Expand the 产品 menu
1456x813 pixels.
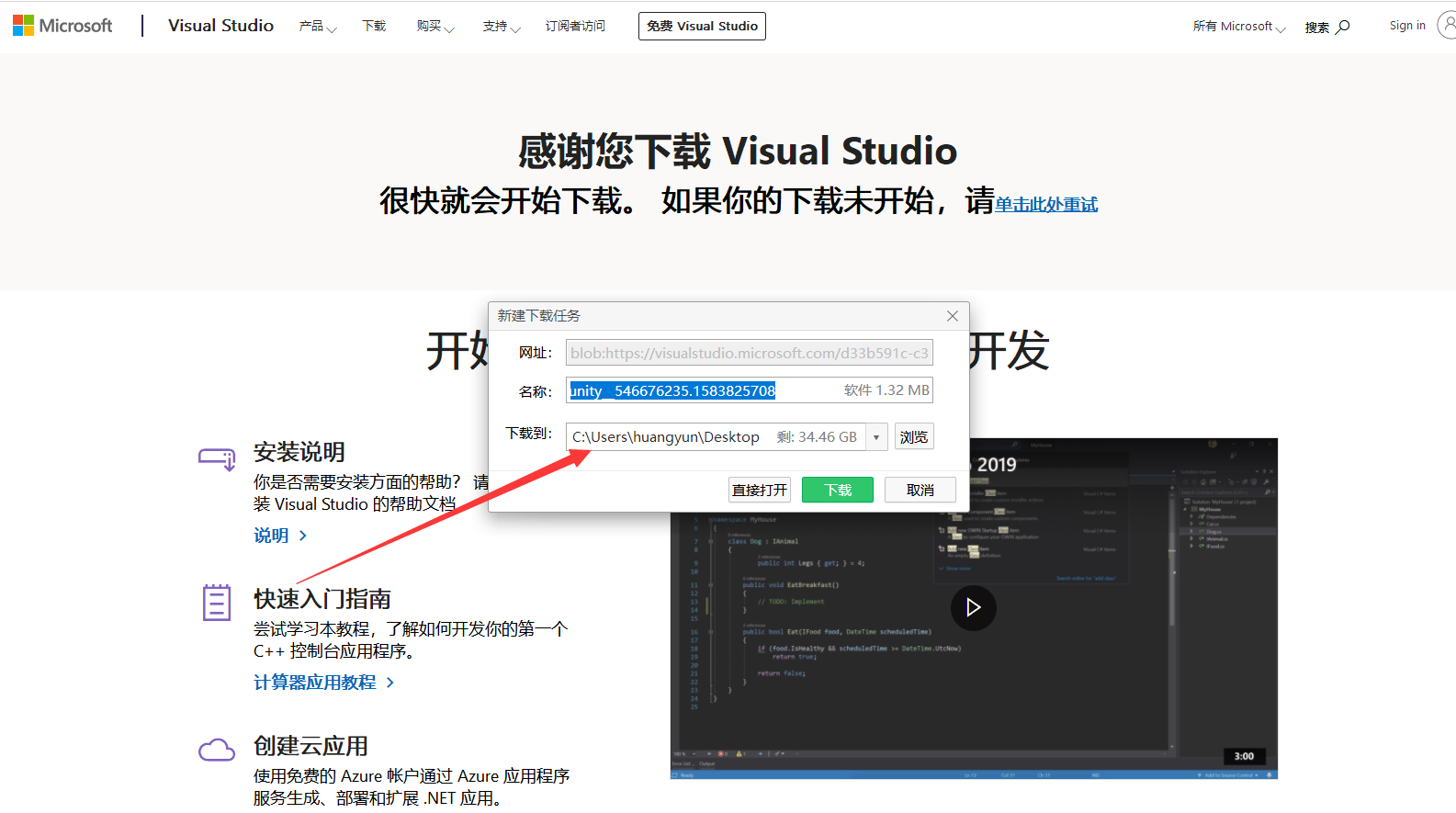(318, 27)
